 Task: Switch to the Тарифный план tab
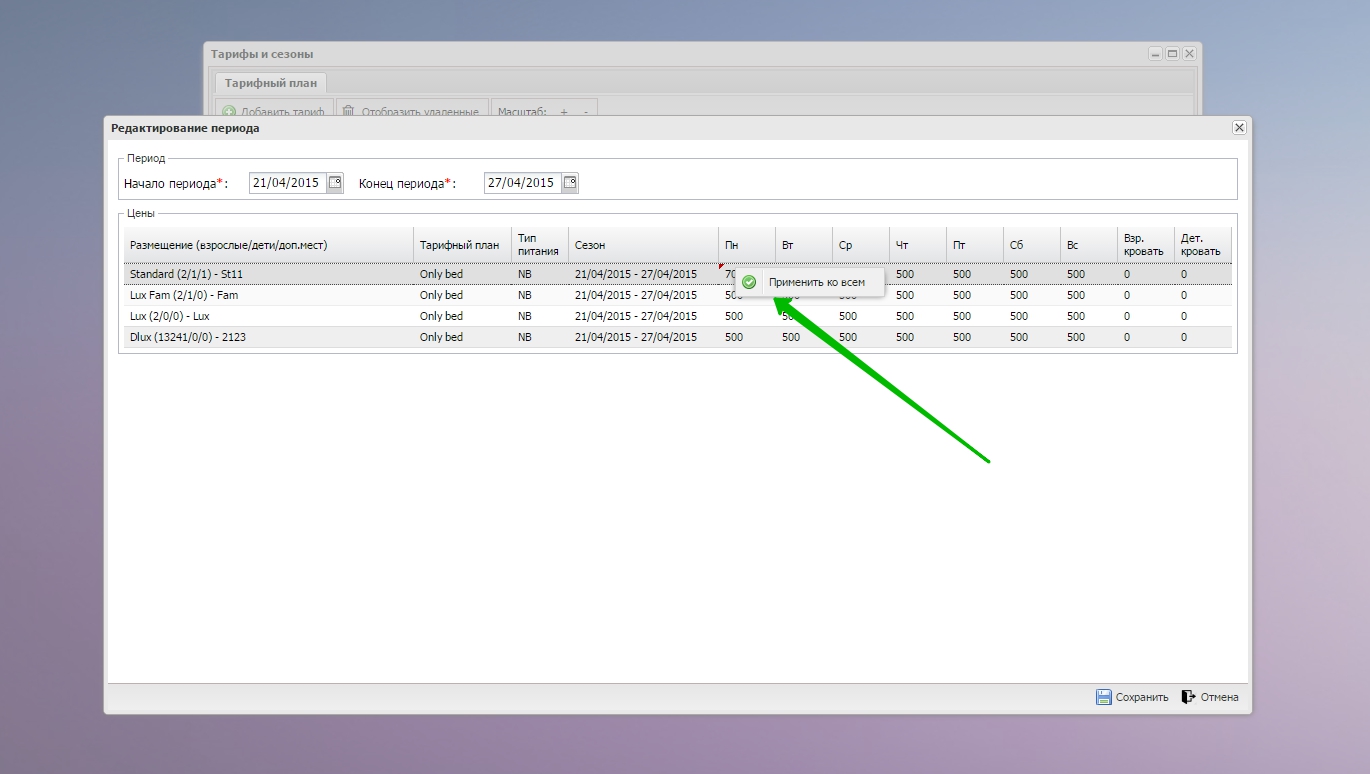point(270,83)
